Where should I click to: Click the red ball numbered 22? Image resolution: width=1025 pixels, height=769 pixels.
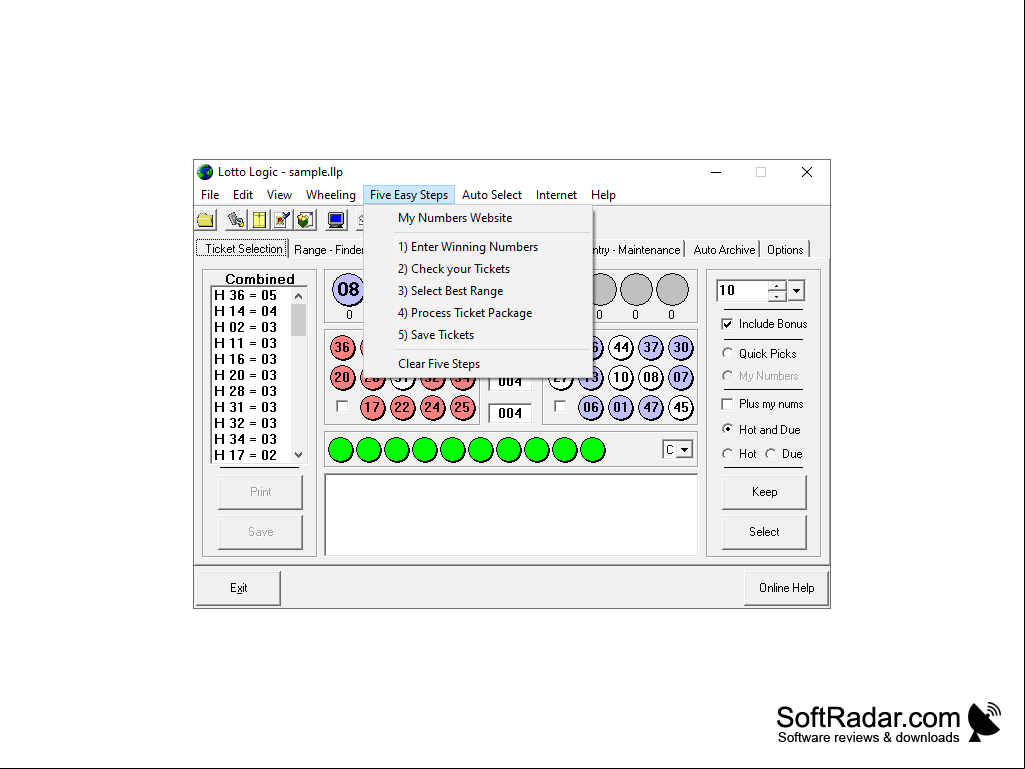[x=402, y=407]
